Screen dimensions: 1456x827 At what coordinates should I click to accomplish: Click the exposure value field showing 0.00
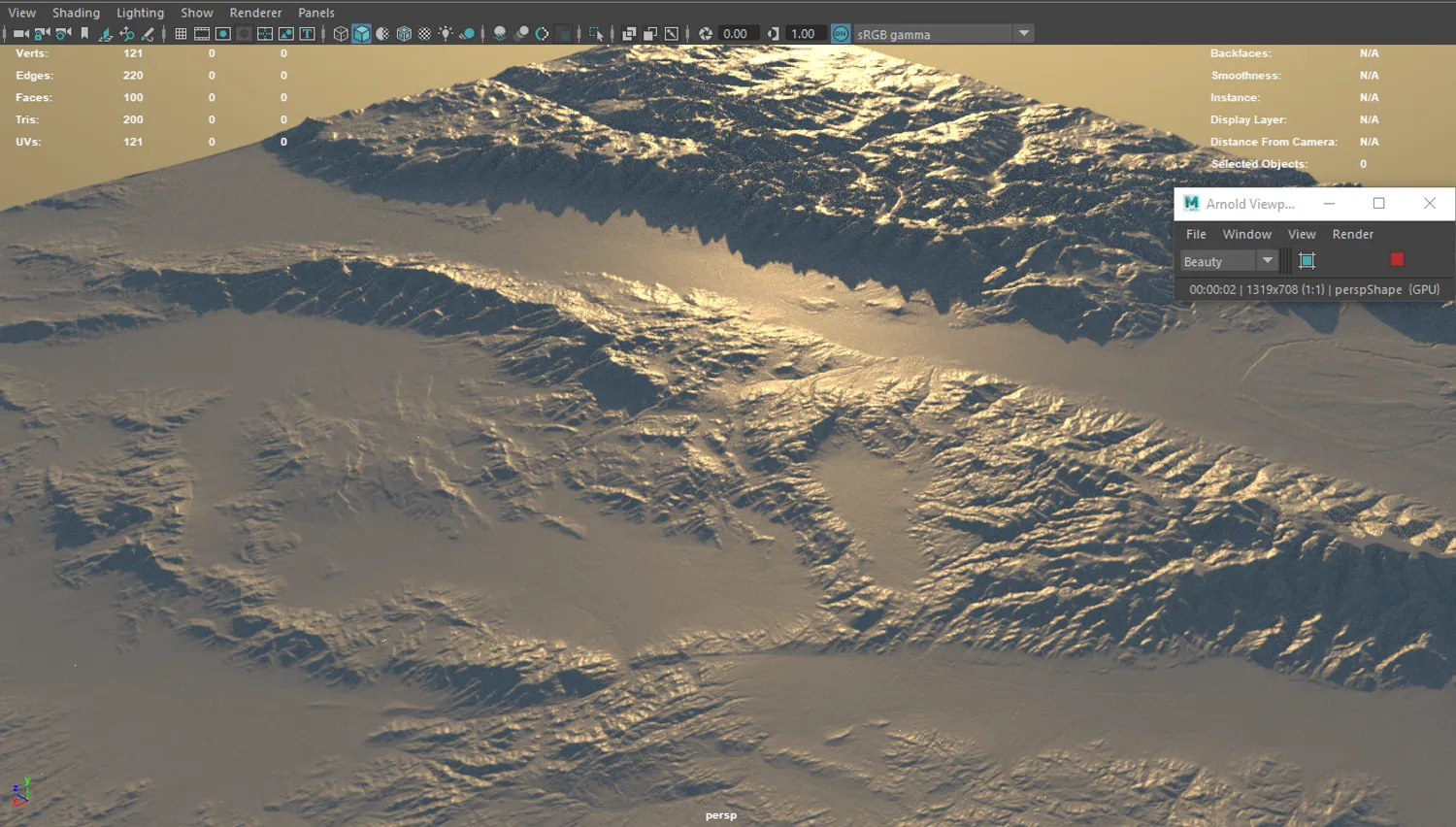(735, 34)
